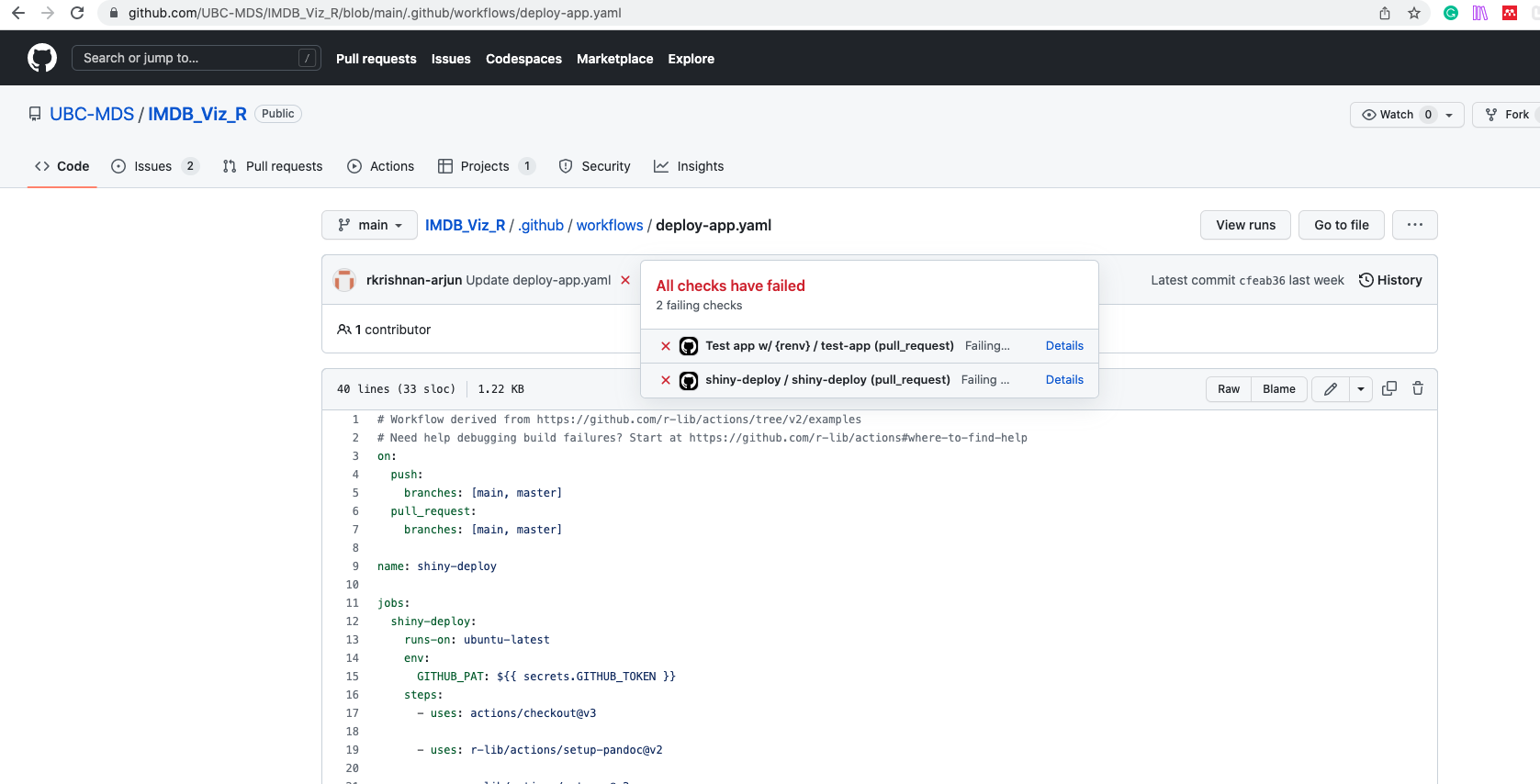The height and width of the screenshot is (784, 1540).
Task: View file History
Action: pos(1390,280)
